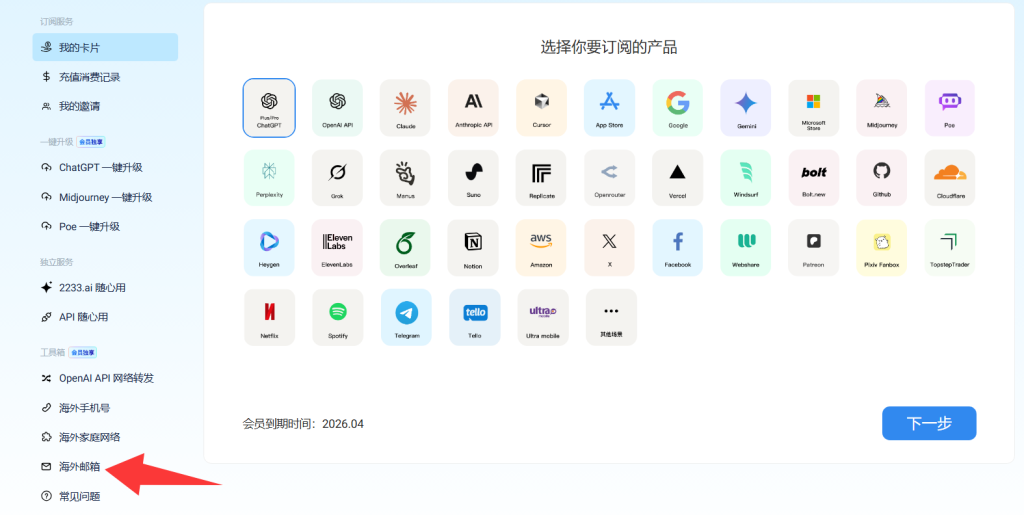
Task: Select the Google product card
Action: click(677, 108)
